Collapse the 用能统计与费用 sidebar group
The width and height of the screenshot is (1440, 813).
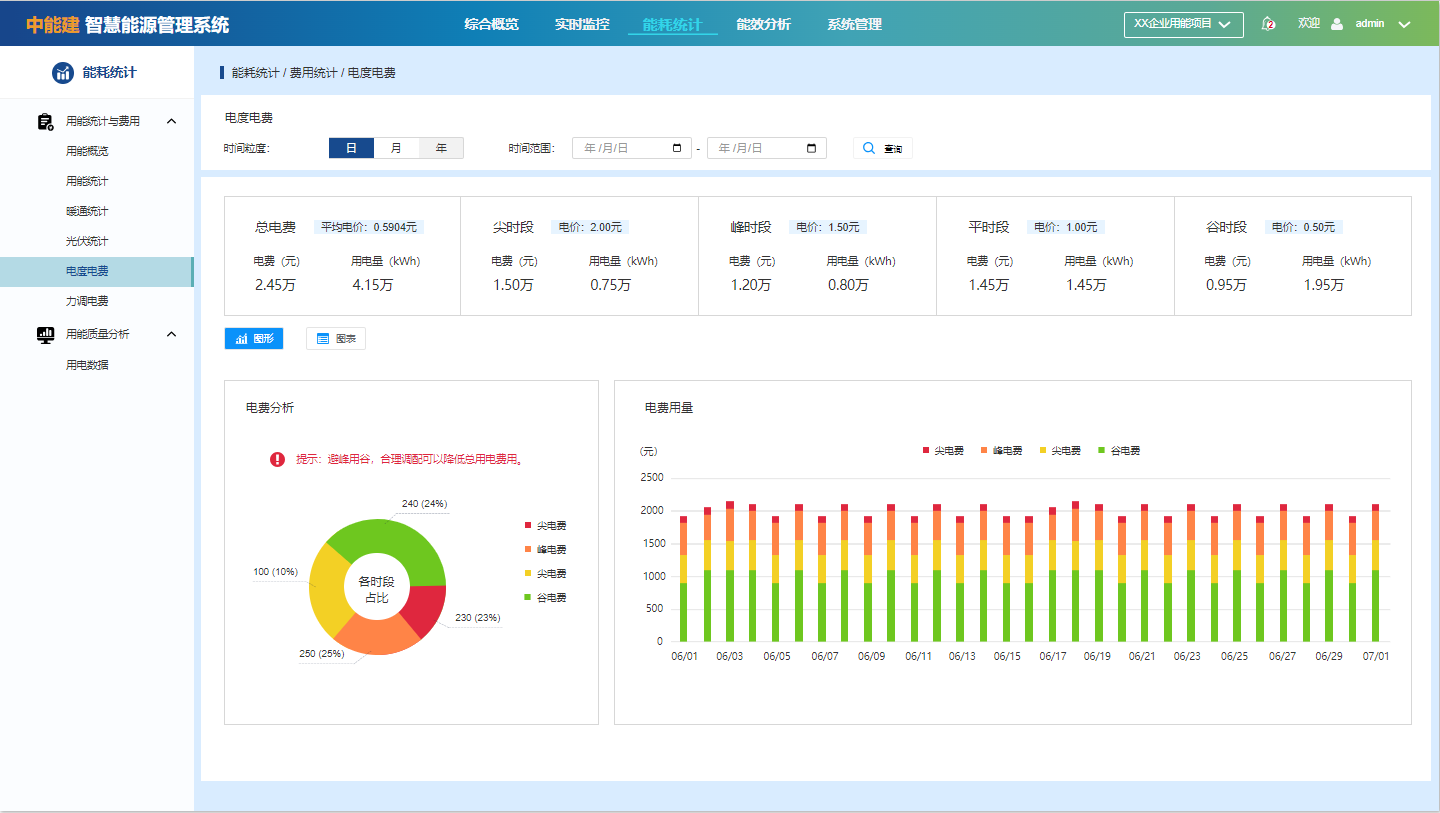[x=171, y=121]
